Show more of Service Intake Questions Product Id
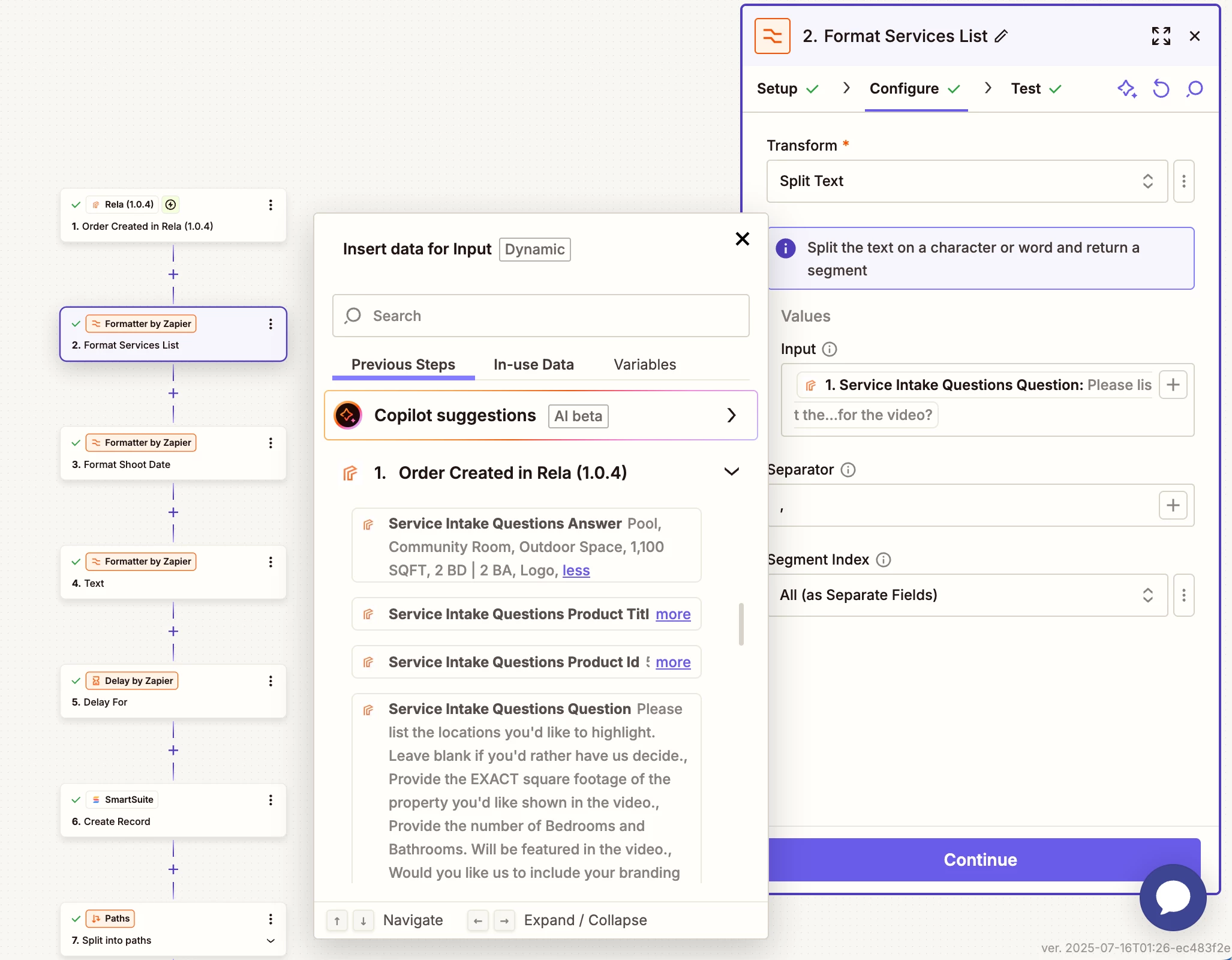The width and height of the screenshot is (1232, 960). 673,662
